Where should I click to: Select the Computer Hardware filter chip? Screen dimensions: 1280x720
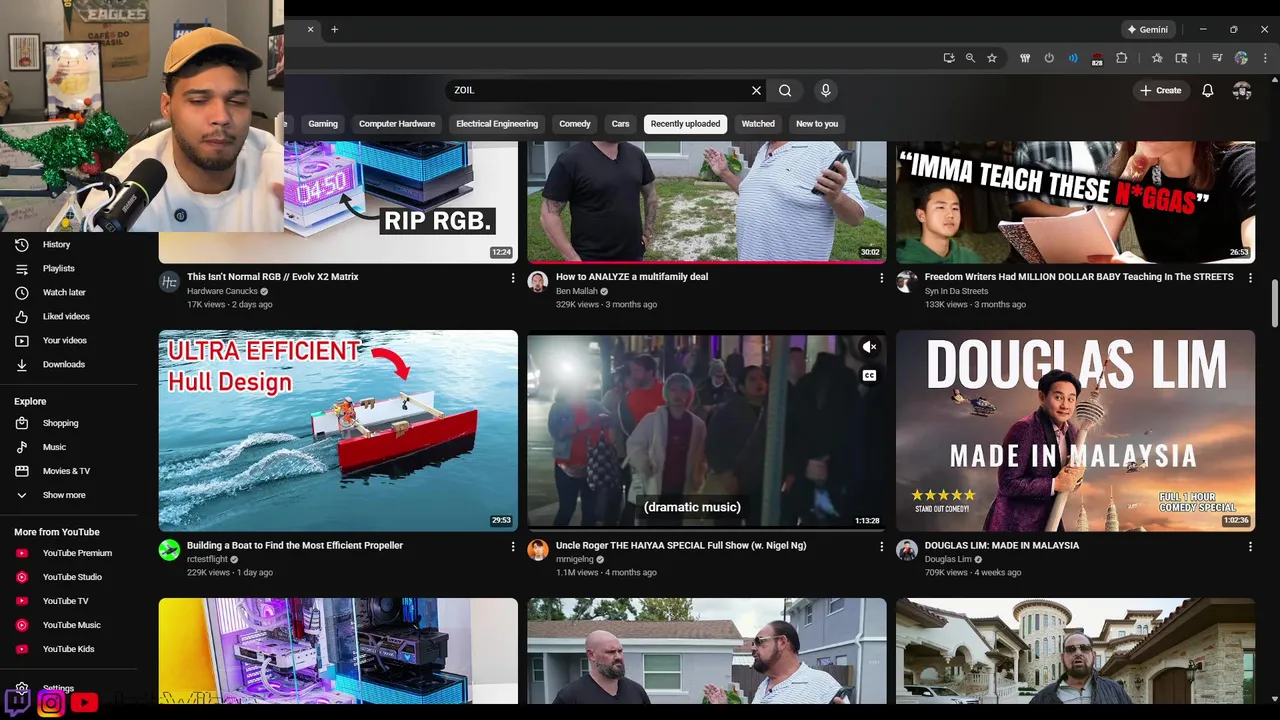(397, 124)
